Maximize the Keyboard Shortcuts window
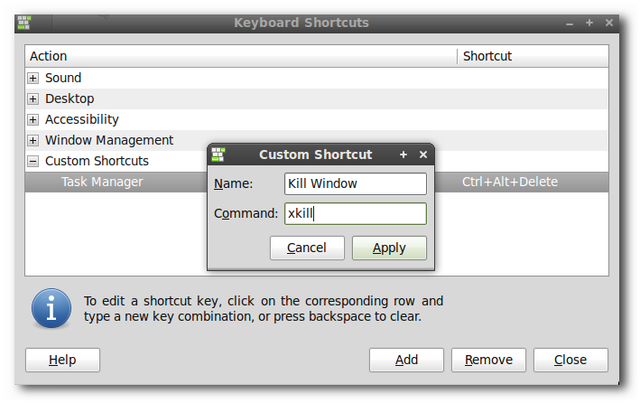 590,22
